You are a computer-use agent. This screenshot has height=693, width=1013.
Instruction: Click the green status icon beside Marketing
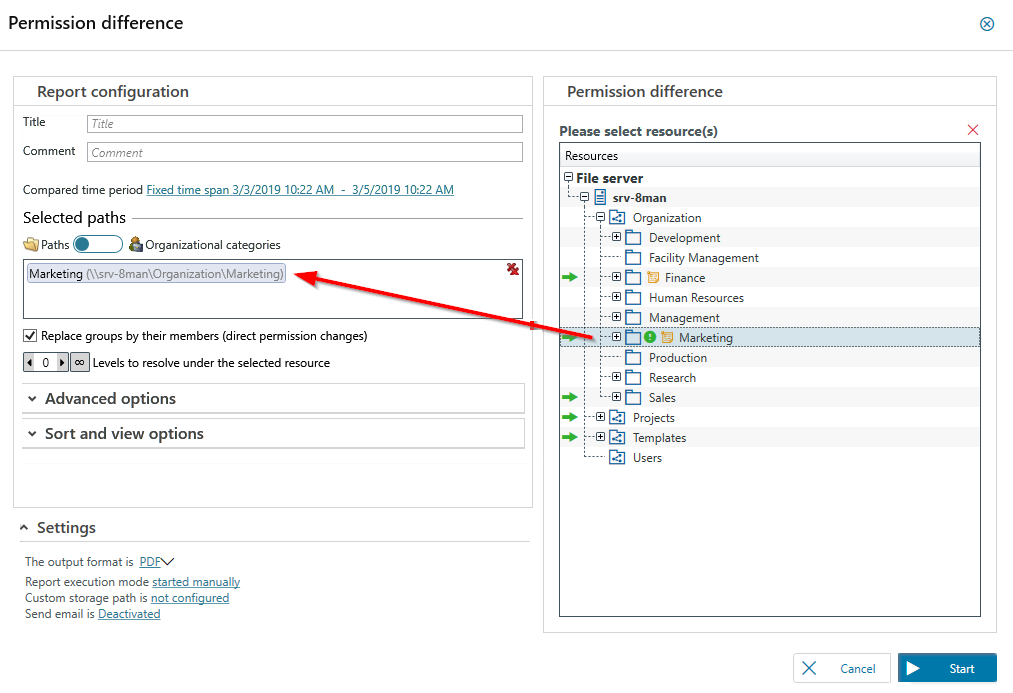click(x=650, y=338)
